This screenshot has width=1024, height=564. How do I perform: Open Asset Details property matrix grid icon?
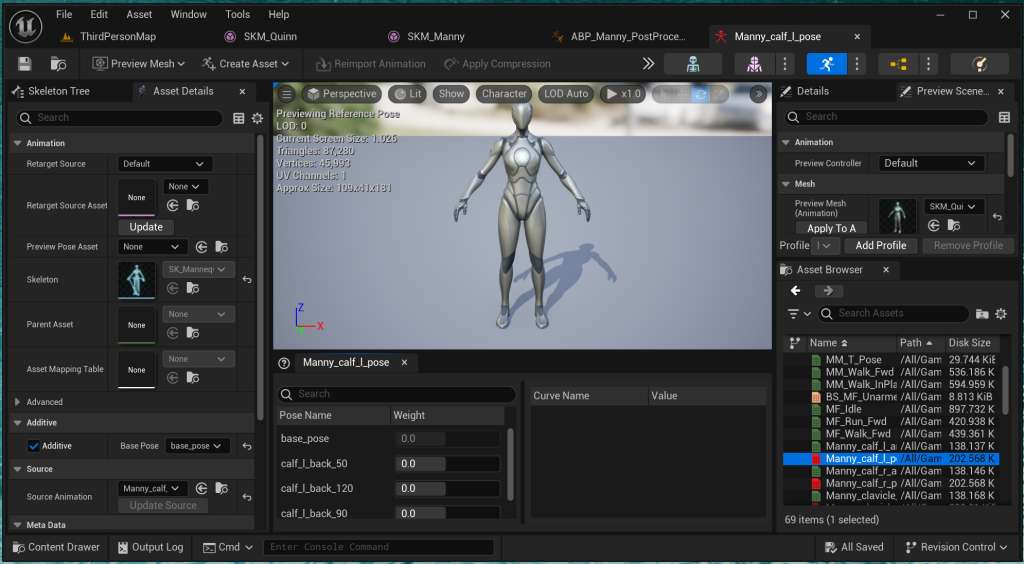tap(238, 118)
